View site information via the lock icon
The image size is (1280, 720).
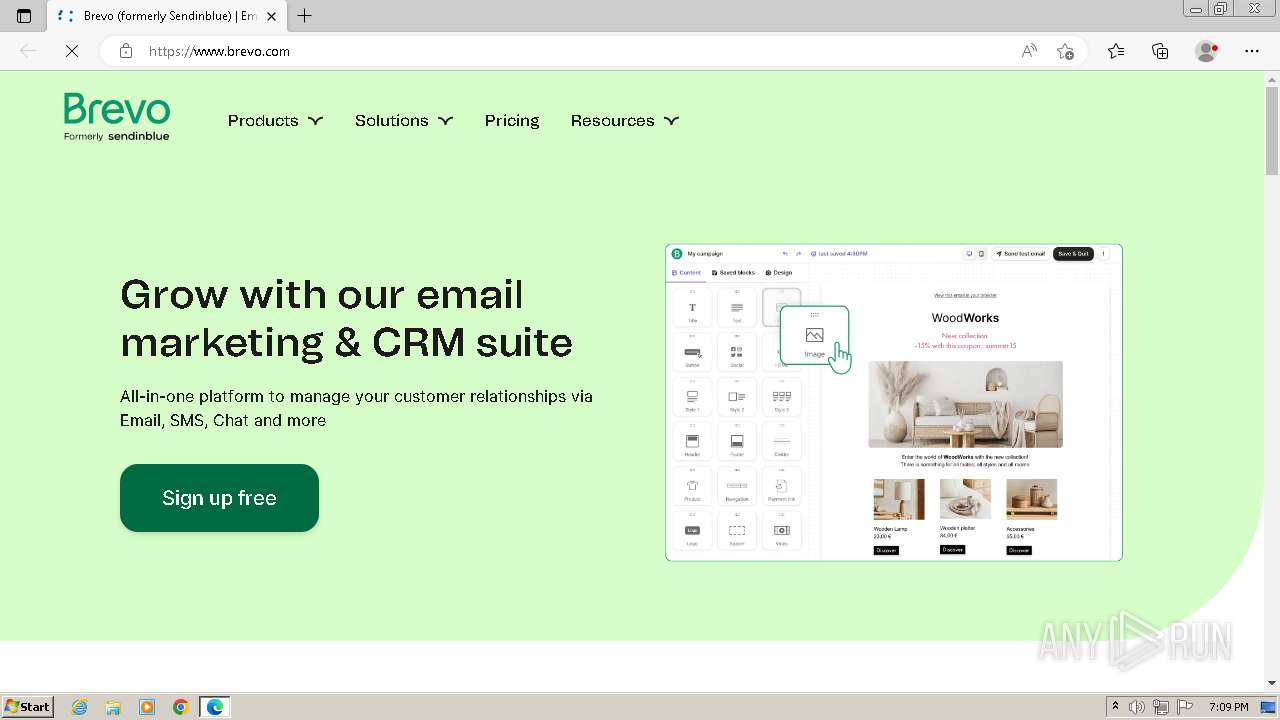click(126, 51)
